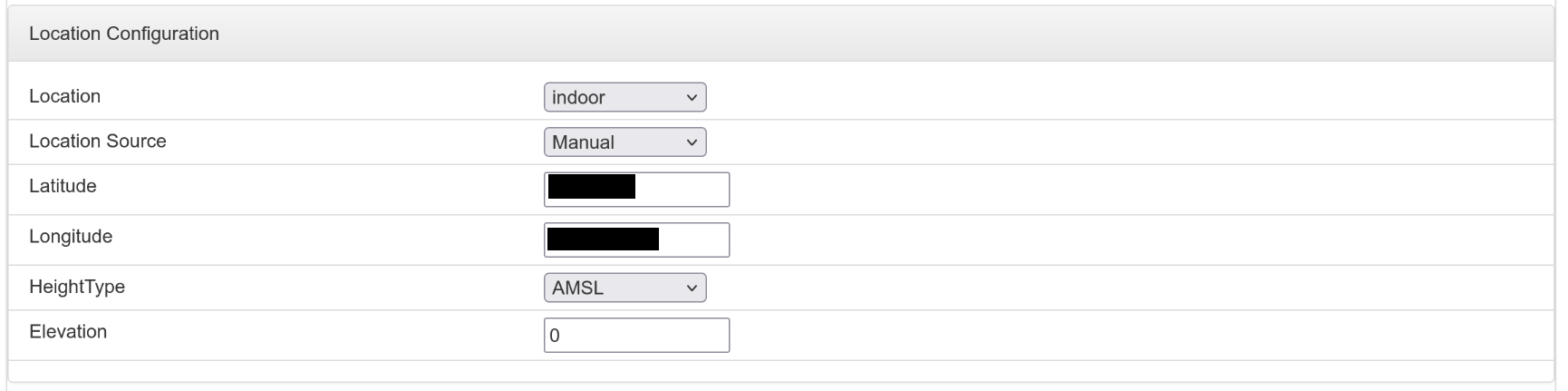This screenshot has height=391, width=1568.
Task: Open the HeightType dropdown showing AMSL
Action: (624, 288)
